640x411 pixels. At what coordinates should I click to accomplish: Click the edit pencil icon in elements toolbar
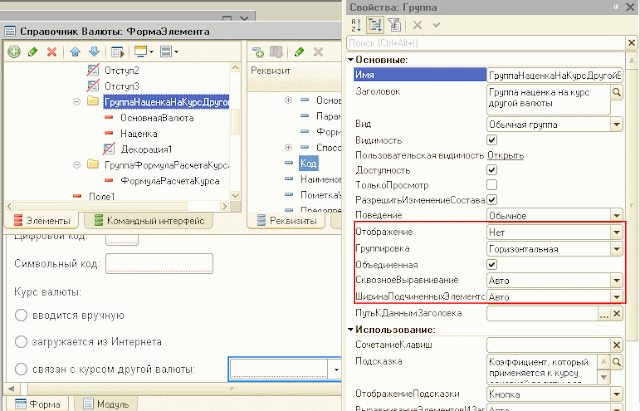[x=33, y=52]
